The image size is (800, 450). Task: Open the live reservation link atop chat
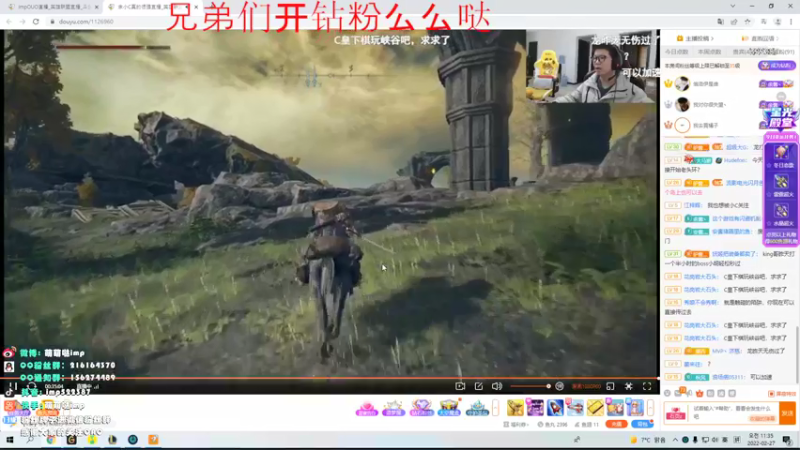[x=761, y=38]
